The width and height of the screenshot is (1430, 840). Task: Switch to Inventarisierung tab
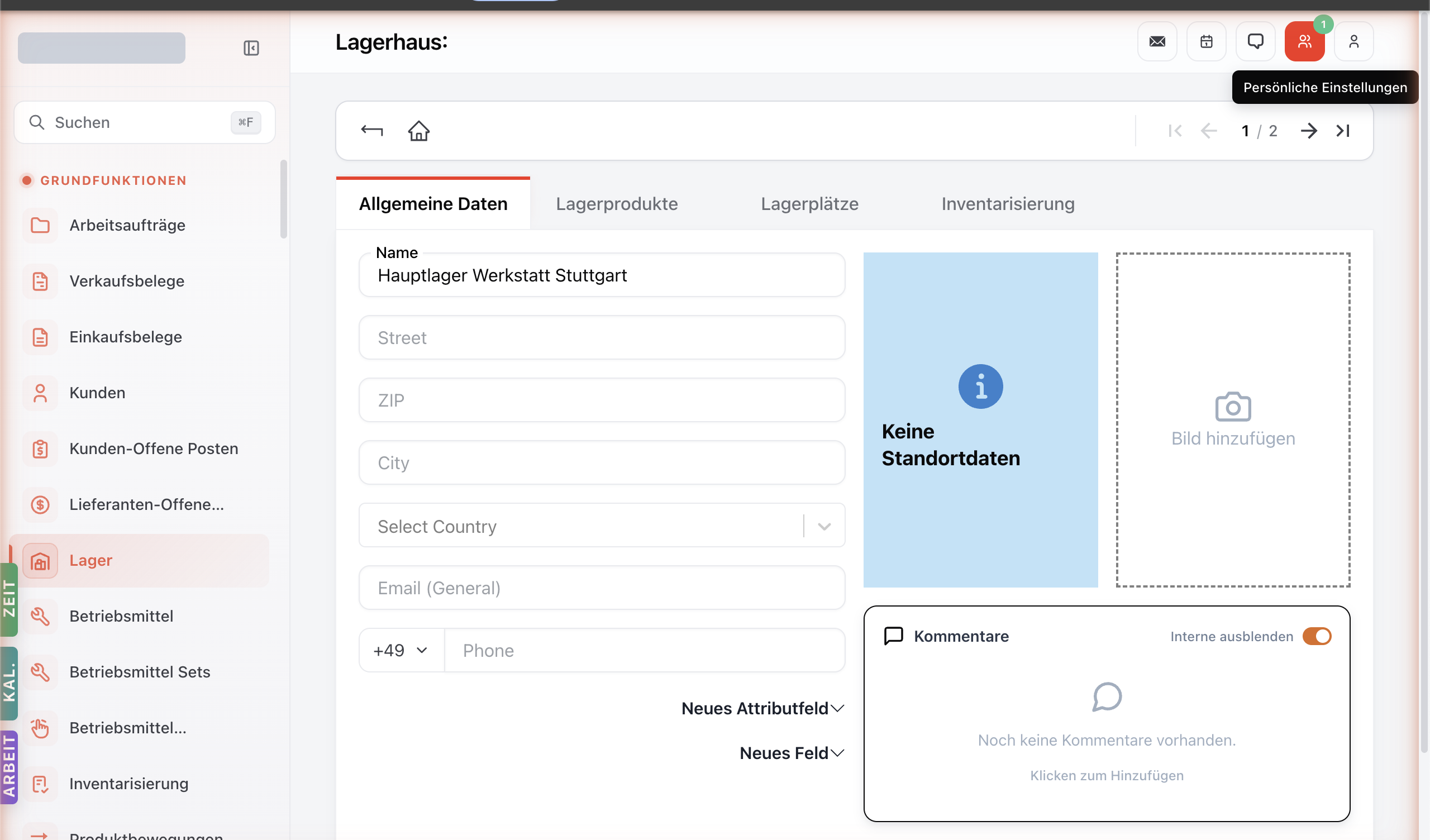click(1008, 204)
